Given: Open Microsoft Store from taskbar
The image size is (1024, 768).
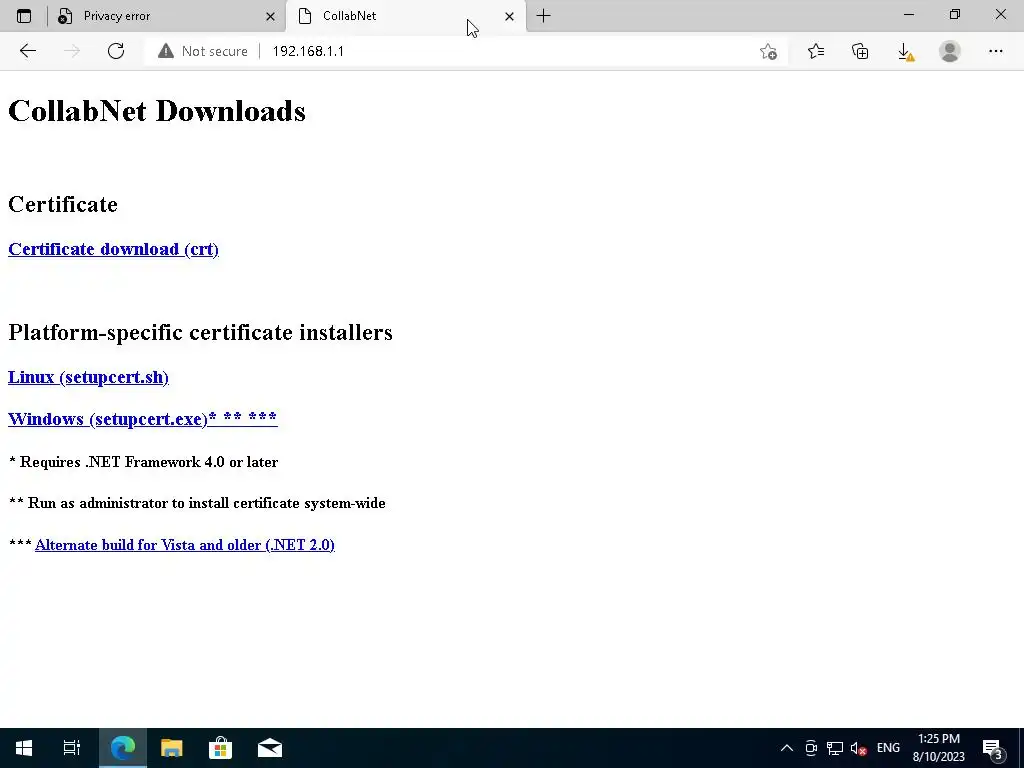Looking at the screenshot, I should pos(221,748).
